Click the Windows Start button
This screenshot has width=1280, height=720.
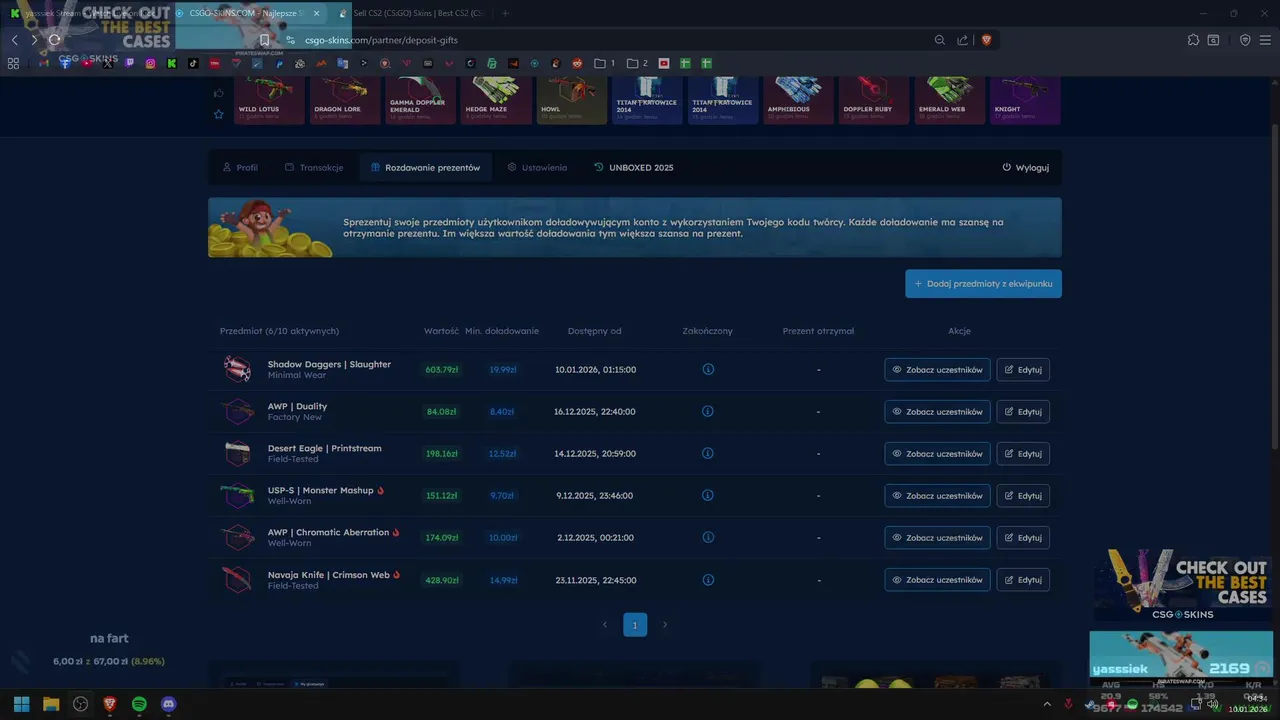(21, 704)
